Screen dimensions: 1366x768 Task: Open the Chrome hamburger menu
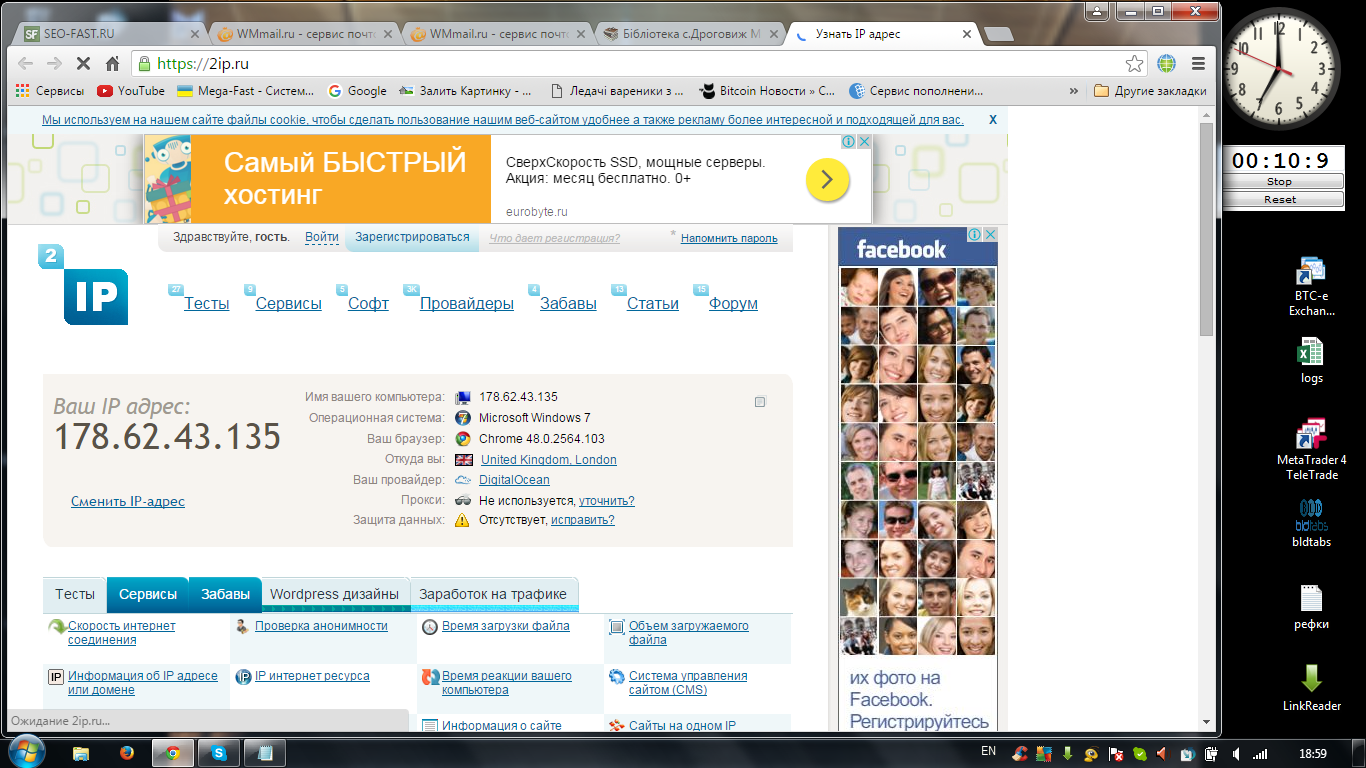(1198, 63)
